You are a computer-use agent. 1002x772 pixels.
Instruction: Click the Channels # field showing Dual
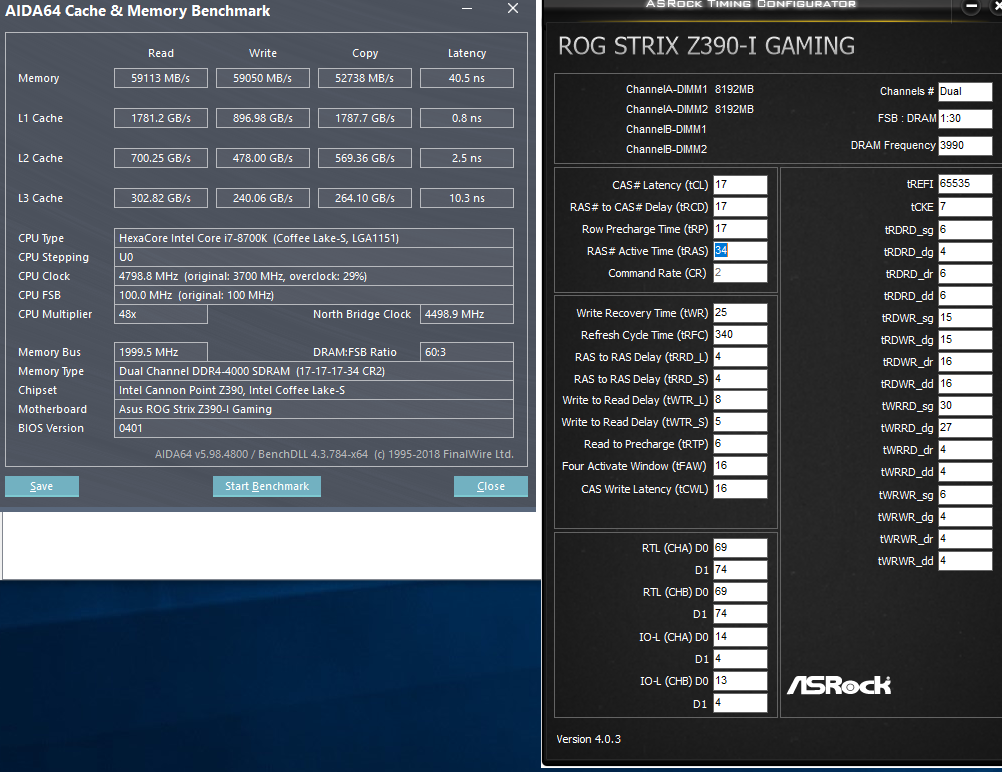(x=965, y=91)
